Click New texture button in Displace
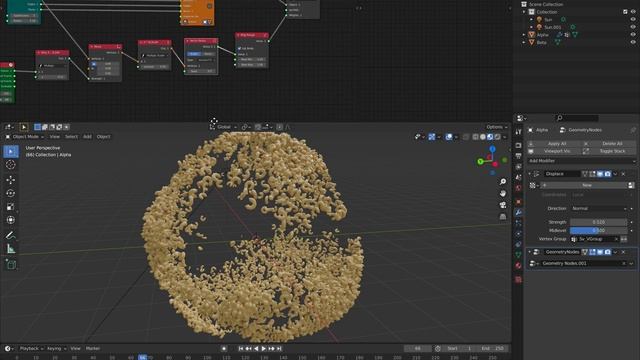This screenshot has height=360, width=640. (x=585, y=185)
